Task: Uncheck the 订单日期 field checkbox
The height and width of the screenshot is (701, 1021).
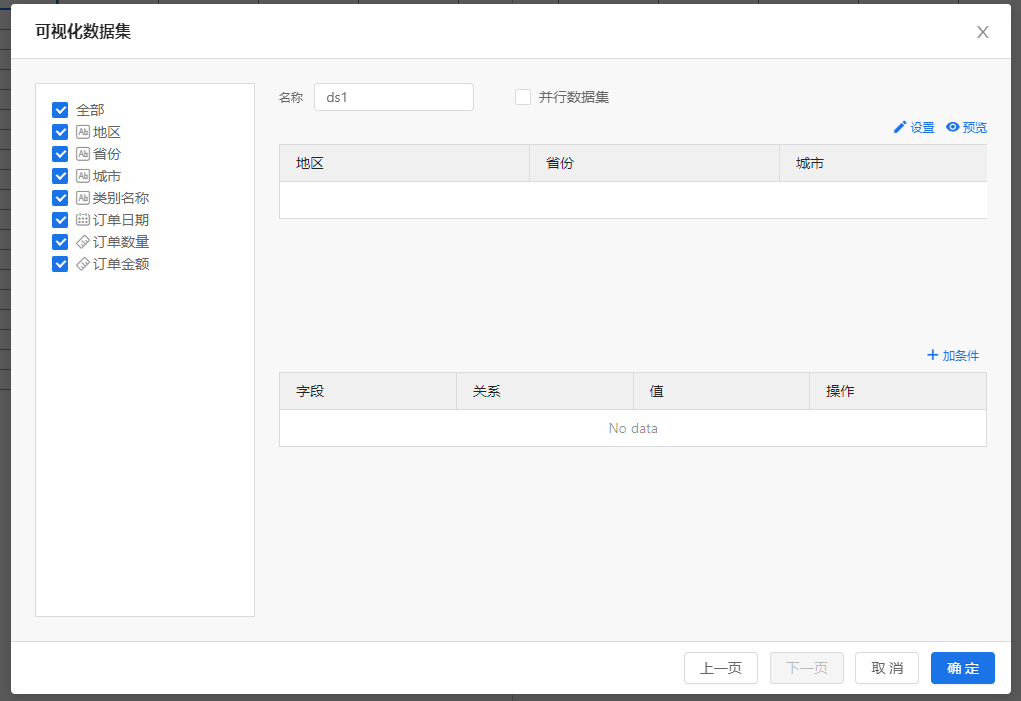Action: coord(60,220)
